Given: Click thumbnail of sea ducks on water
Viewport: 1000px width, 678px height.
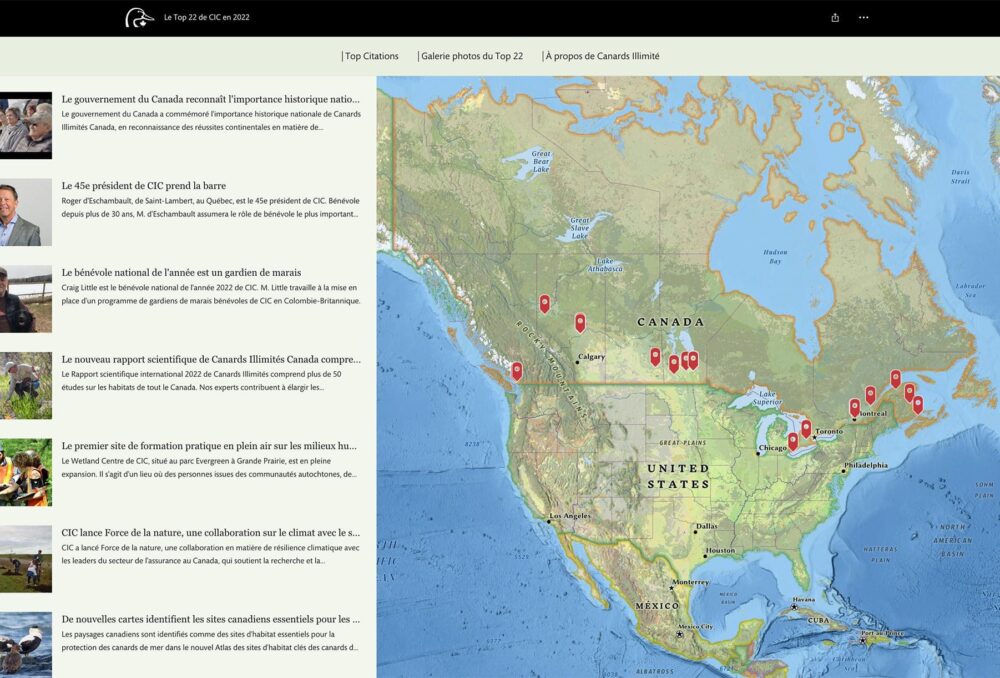Looking at the screenshot, I should point(26,645).
